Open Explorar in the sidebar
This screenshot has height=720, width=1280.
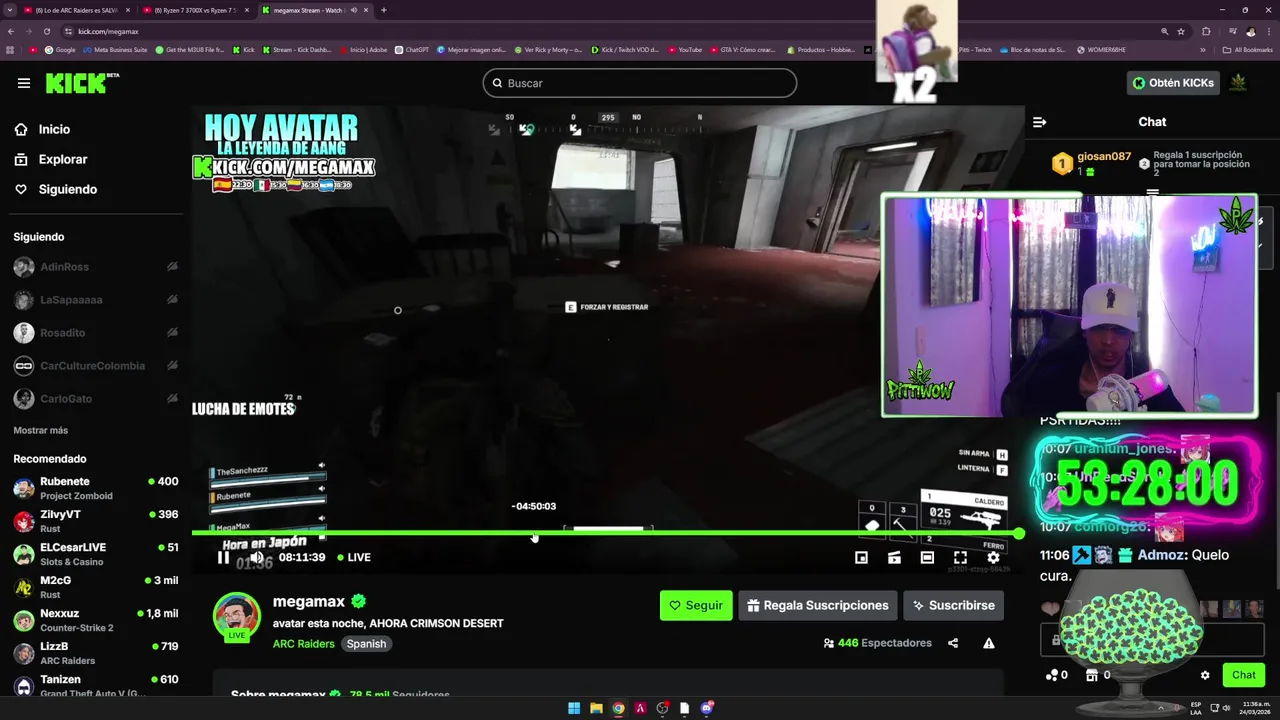click(63, 159)
